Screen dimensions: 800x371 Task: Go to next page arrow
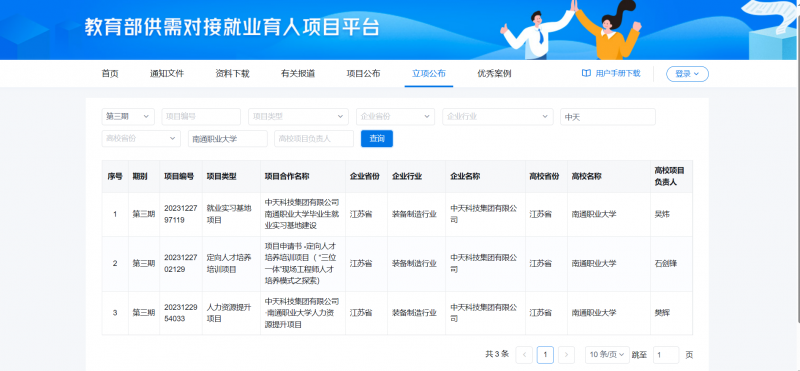tap(566, 355)
